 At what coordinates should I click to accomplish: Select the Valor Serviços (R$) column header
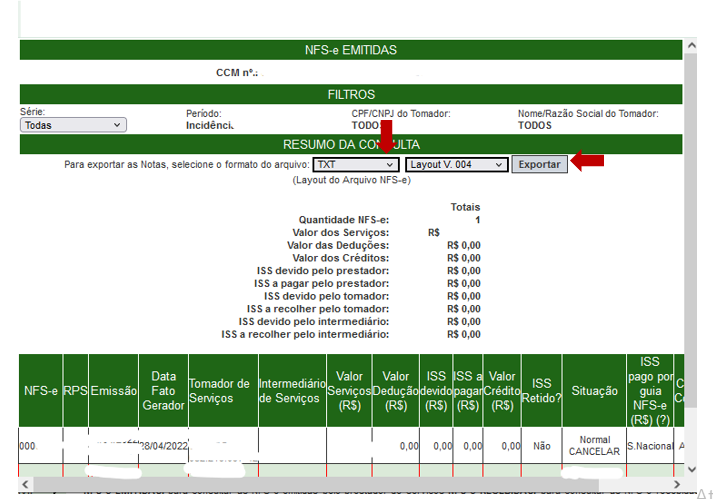[349, 391]
